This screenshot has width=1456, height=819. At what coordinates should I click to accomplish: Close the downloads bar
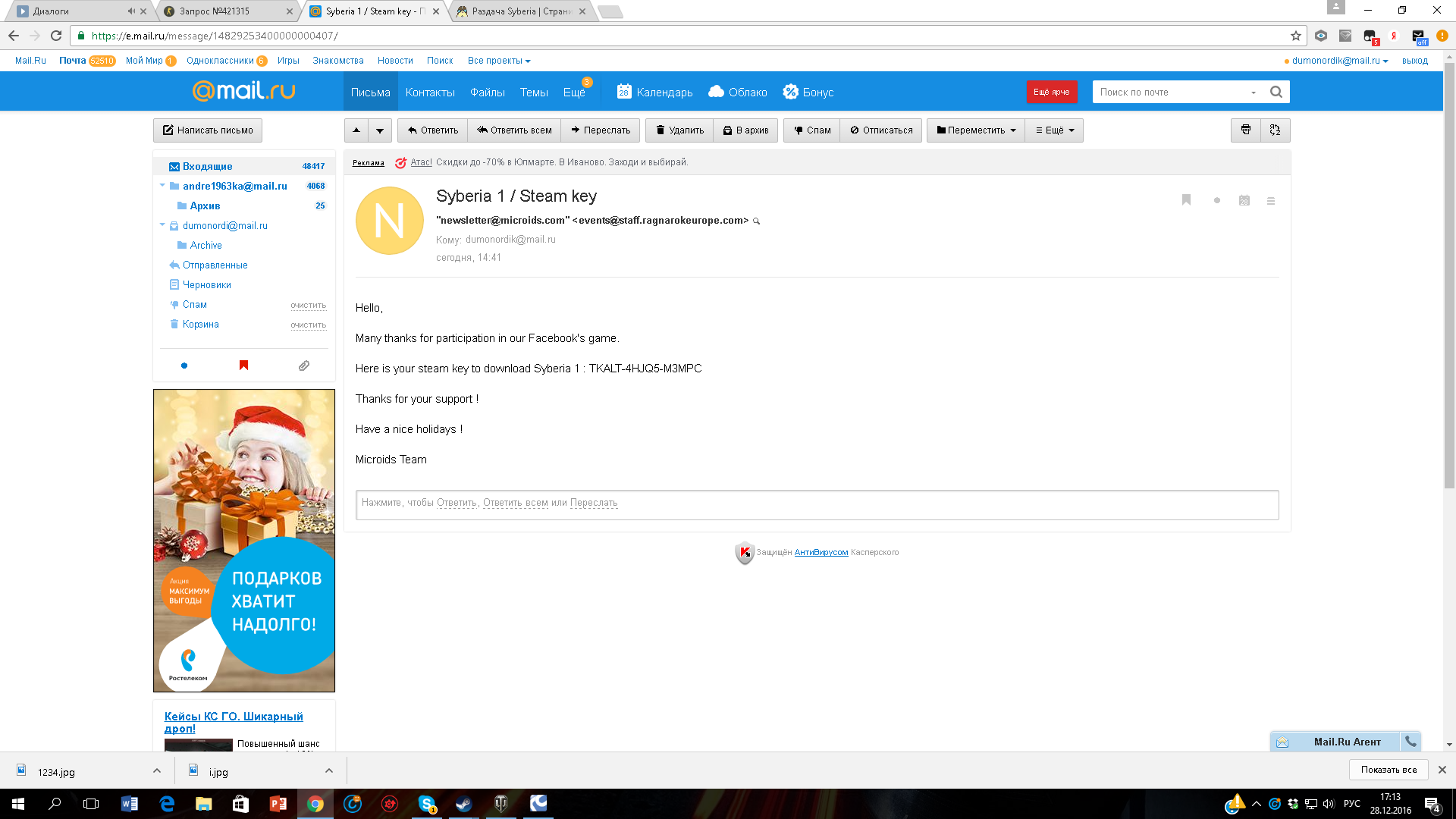[x=1442, y=770]
